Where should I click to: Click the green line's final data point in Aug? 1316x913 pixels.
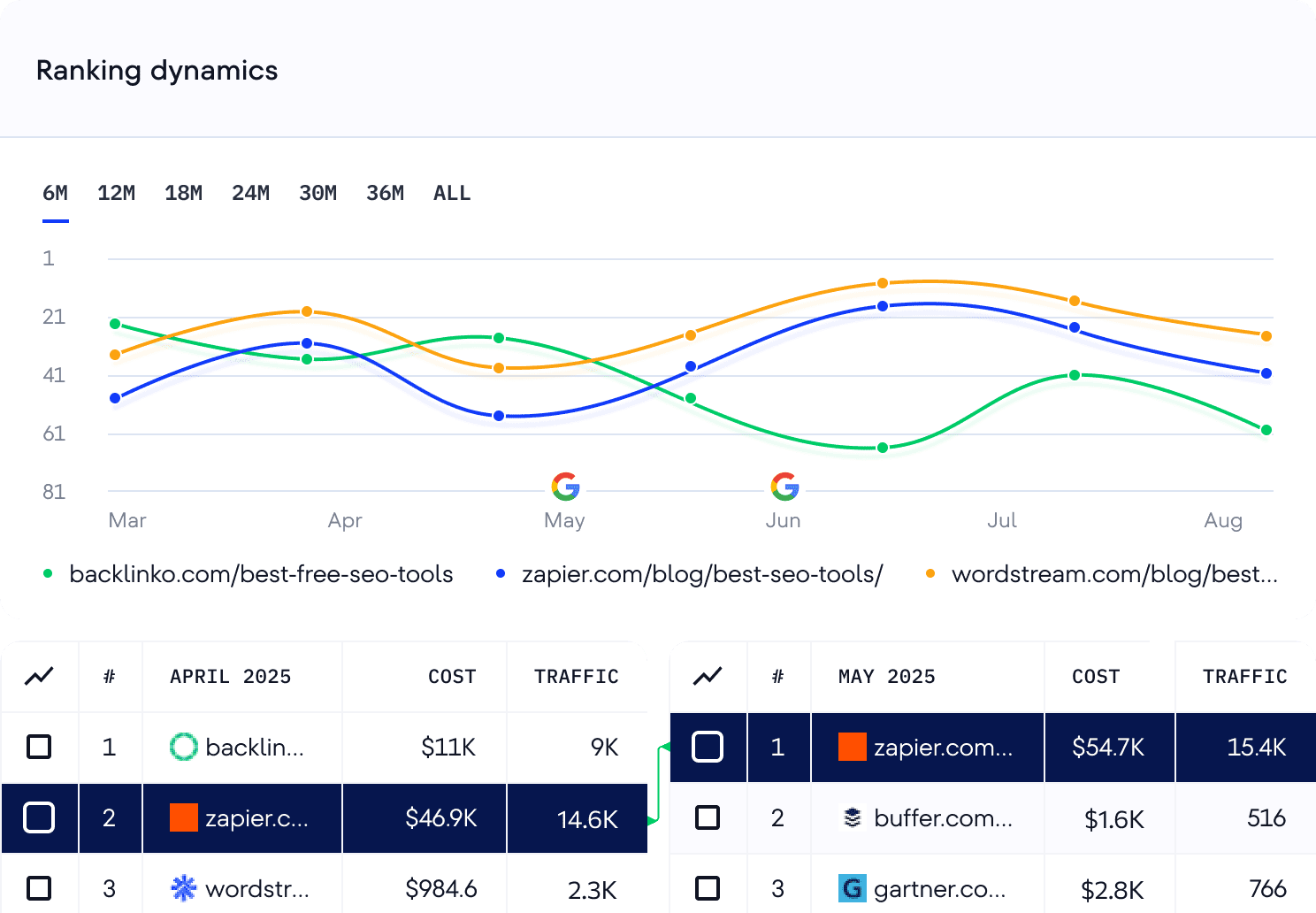point(1266,430)
